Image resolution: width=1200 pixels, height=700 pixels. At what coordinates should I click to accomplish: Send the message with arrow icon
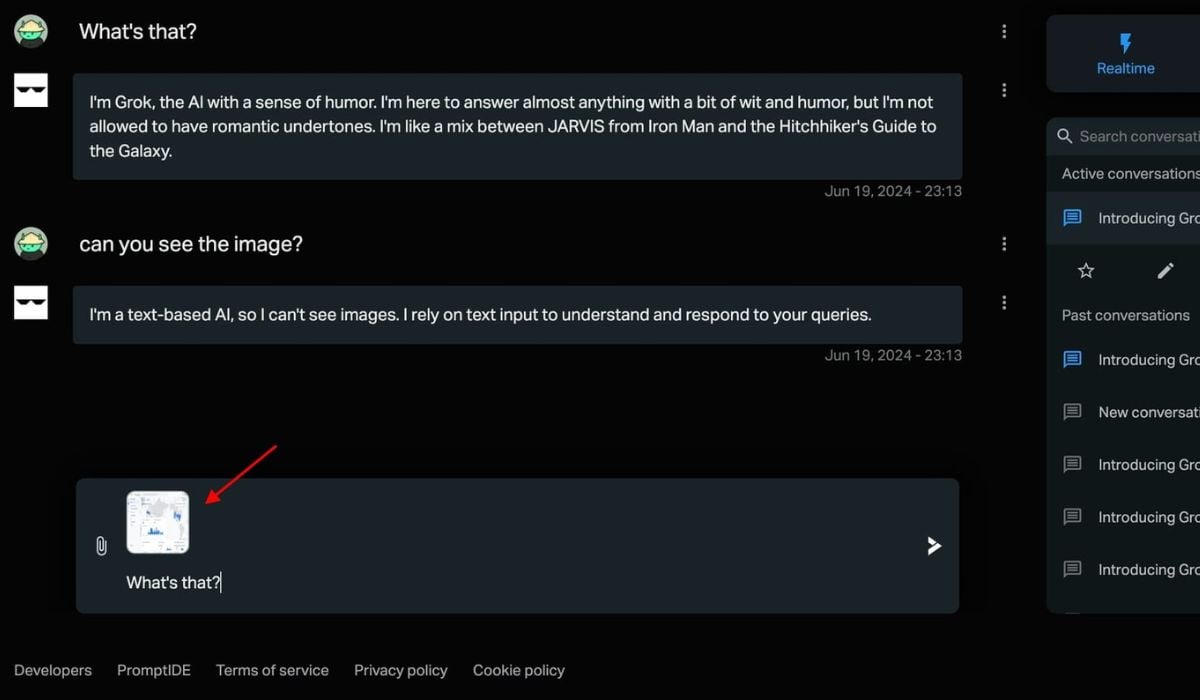point(934,545)
